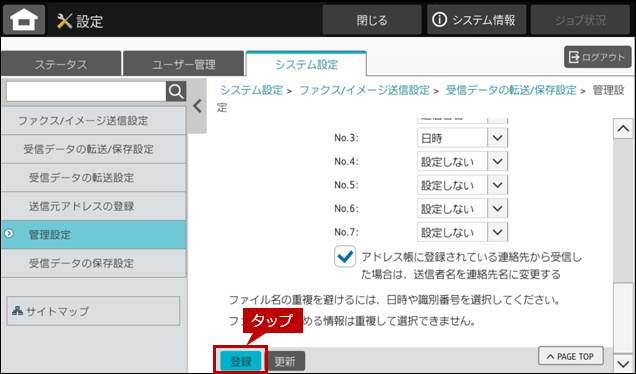
Task: Open the No.3 日時 dropdown
Action: point(462,138)
